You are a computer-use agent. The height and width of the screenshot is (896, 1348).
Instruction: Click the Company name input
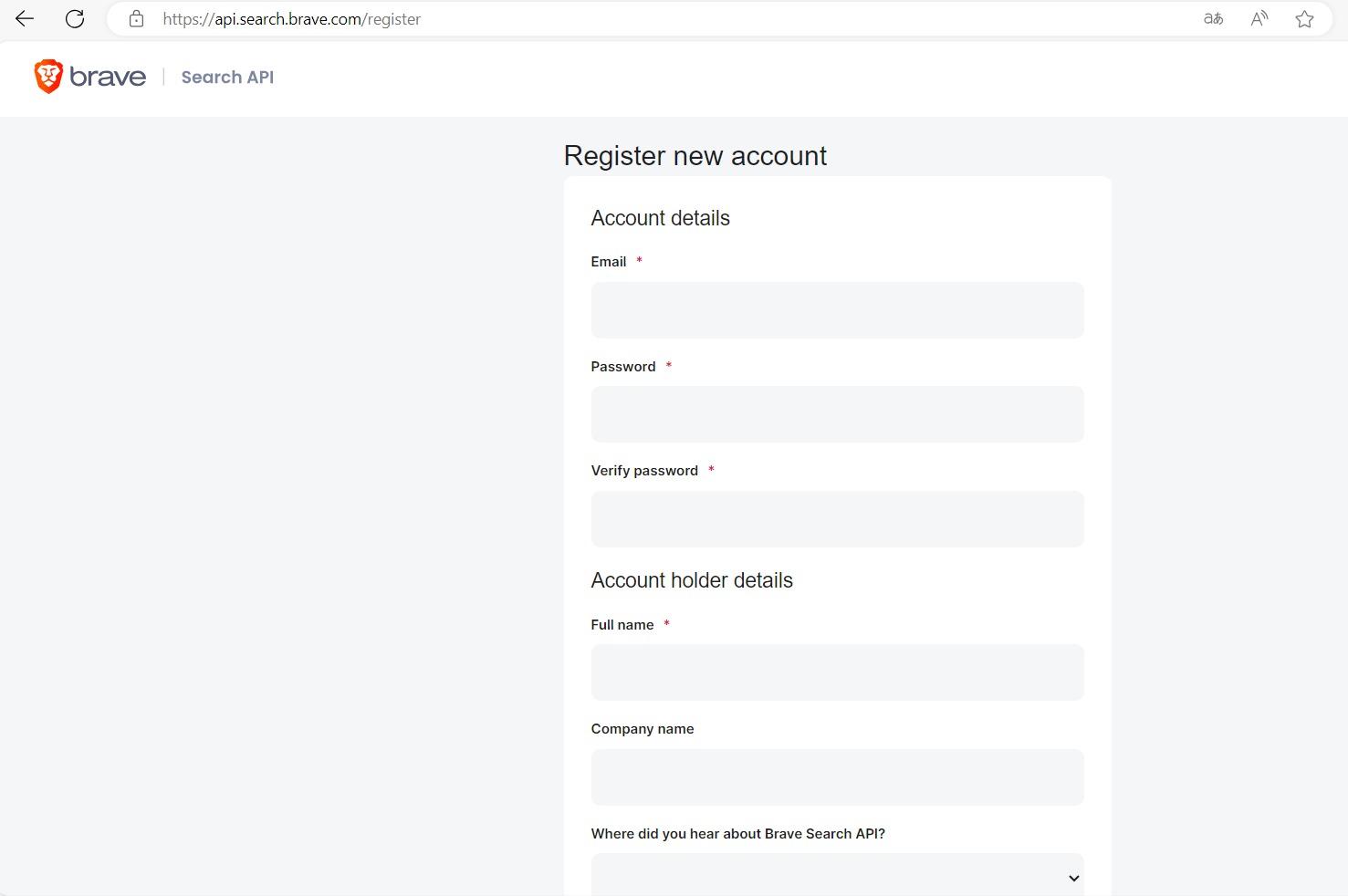837,777
